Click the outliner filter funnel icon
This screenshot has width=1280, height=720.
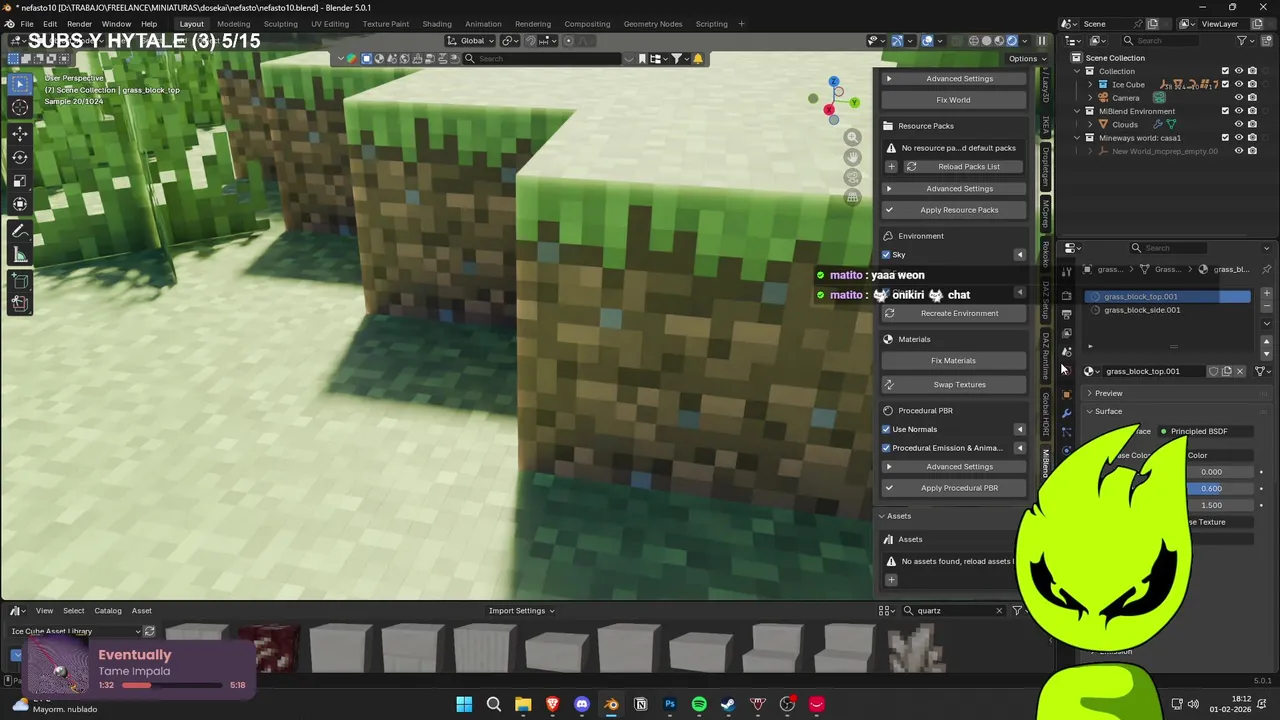pos(1242,41)
